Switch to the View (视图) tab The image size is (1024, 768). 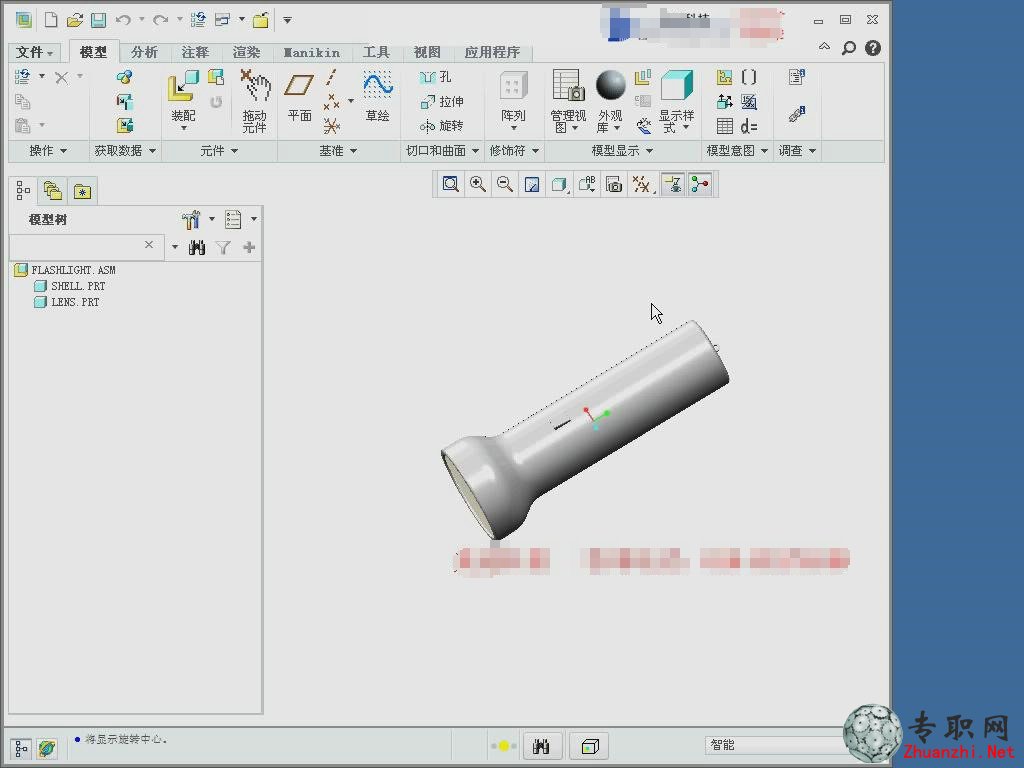426,52
